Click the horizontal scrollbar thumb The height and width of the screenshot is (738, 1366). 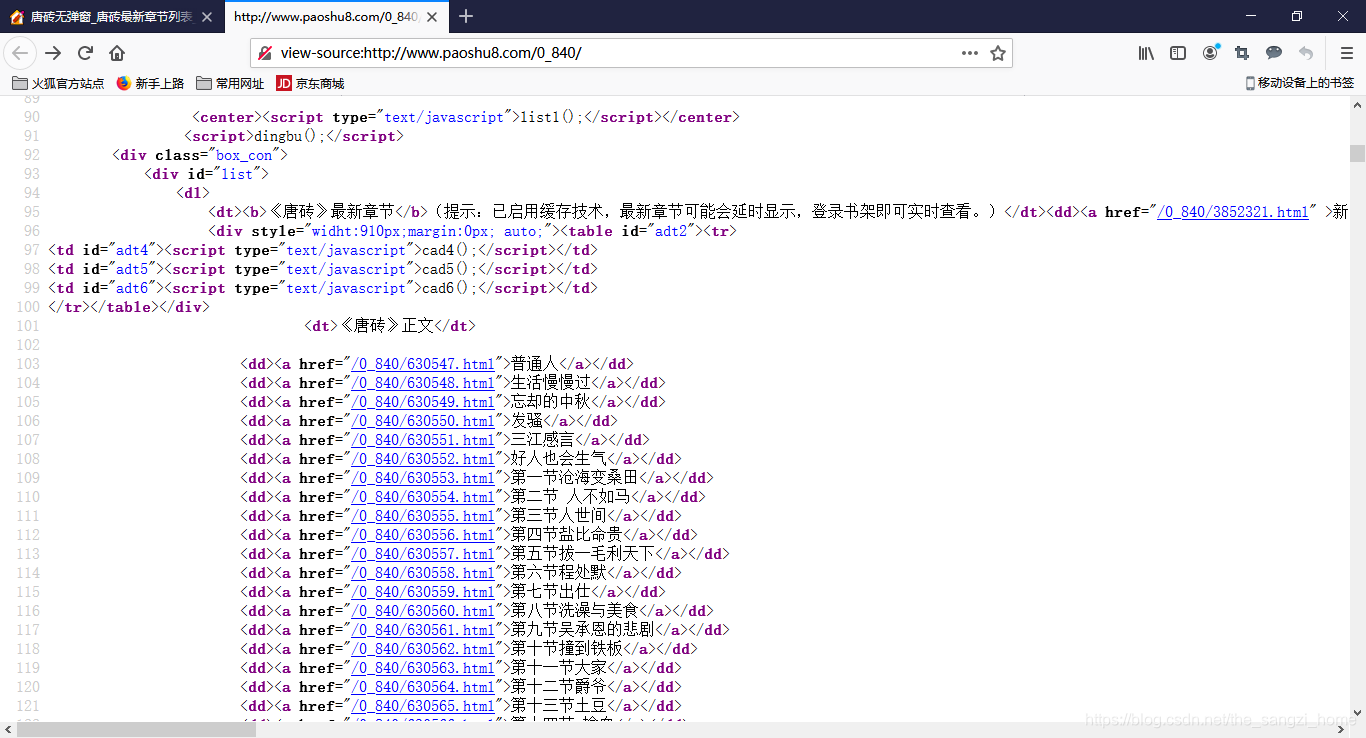tap(136, 730)
